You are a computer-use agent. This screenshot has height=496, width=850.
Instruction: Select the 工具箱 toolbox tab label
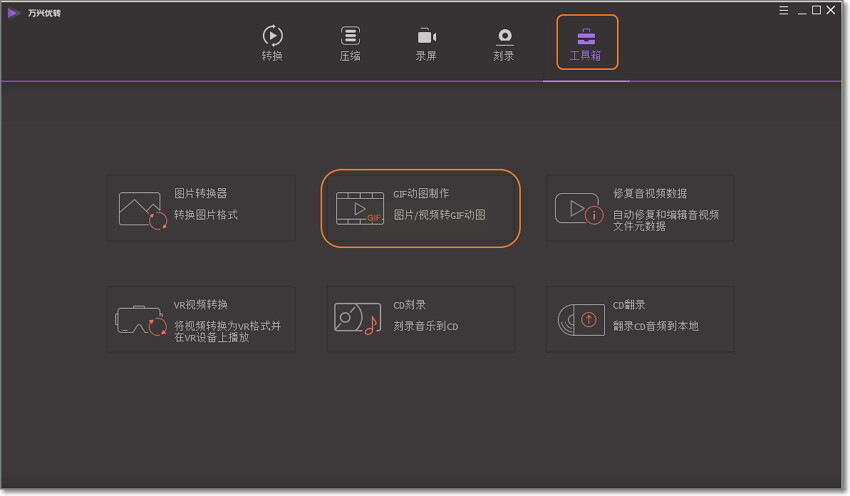[585, 55]
